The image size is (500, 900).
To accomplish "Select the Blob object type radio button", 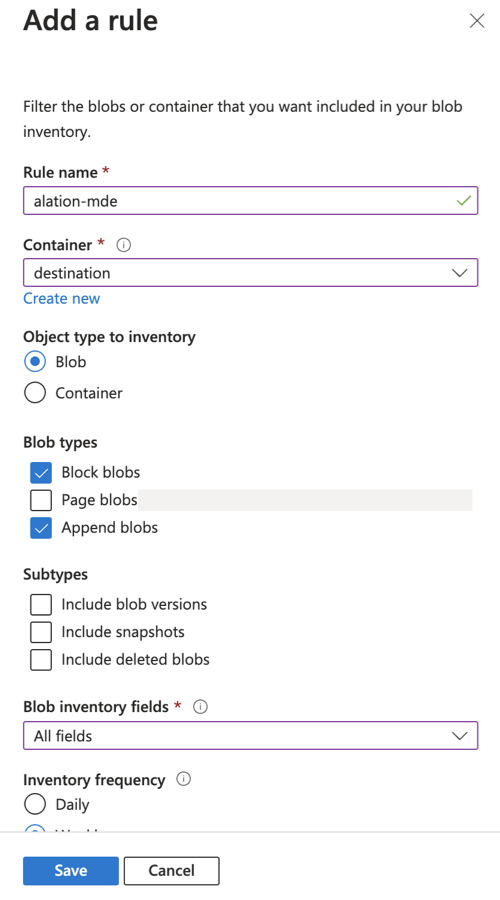I will pos(35,362).
